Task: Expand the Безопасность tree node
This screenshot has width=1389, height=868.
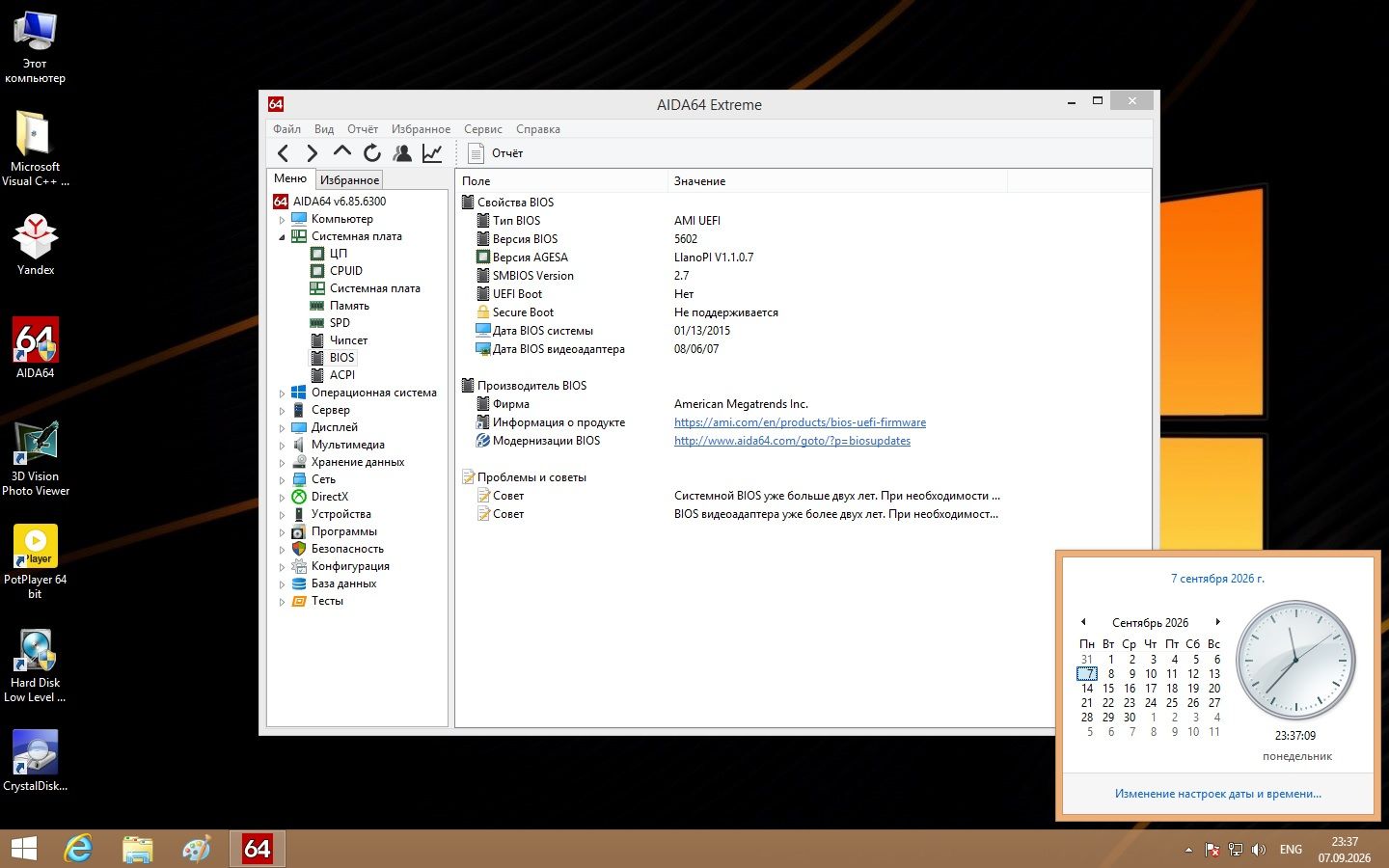Action: coord(282,550)
